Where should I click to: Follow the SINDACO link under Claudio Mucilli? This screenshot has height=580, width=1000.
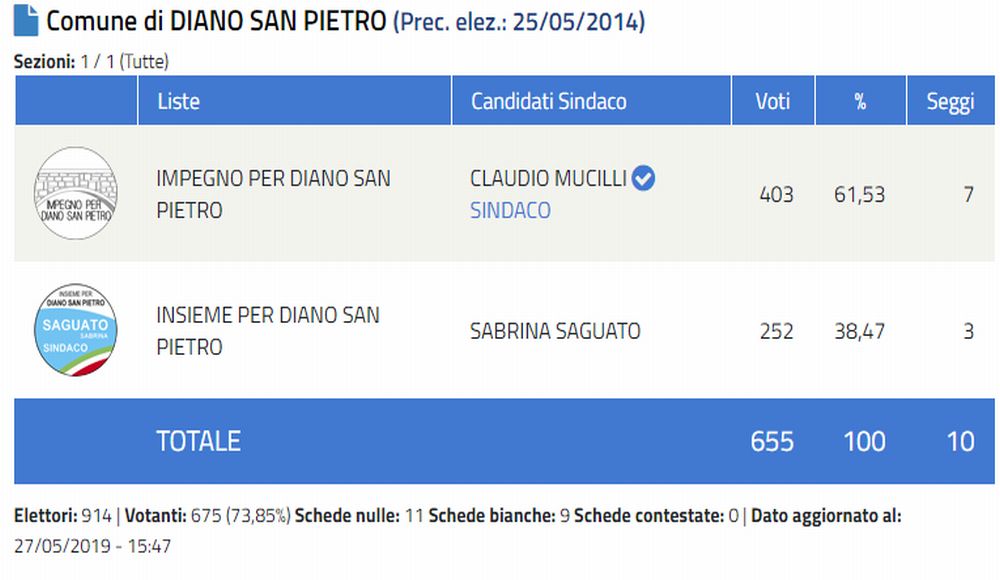(510, 211)
